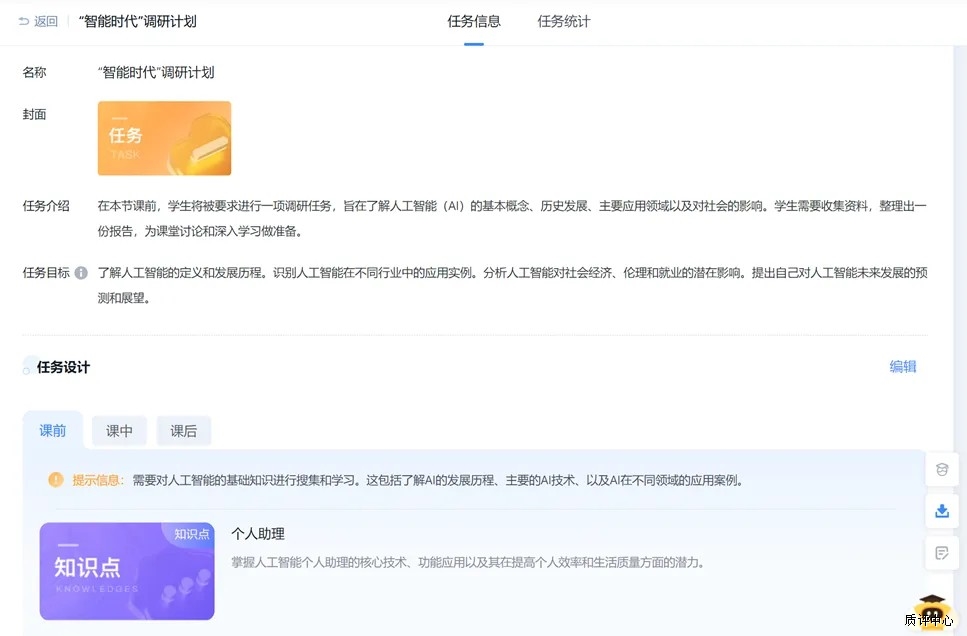Click the download icon in right sidebar
Screen dimensions: 967x636
(x=942, y=511)
